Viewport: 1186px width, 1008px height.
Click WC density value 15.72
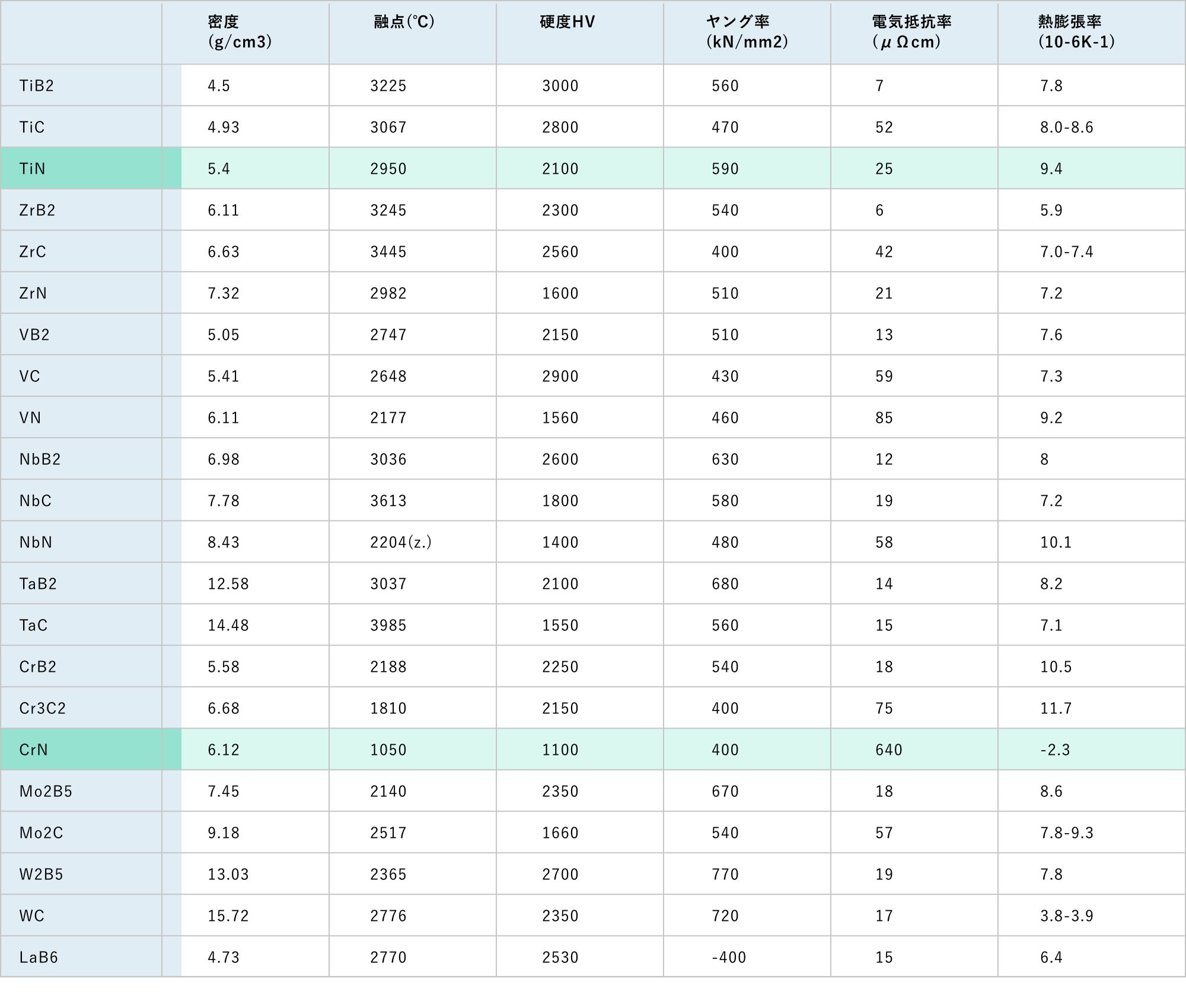point(228,916)
